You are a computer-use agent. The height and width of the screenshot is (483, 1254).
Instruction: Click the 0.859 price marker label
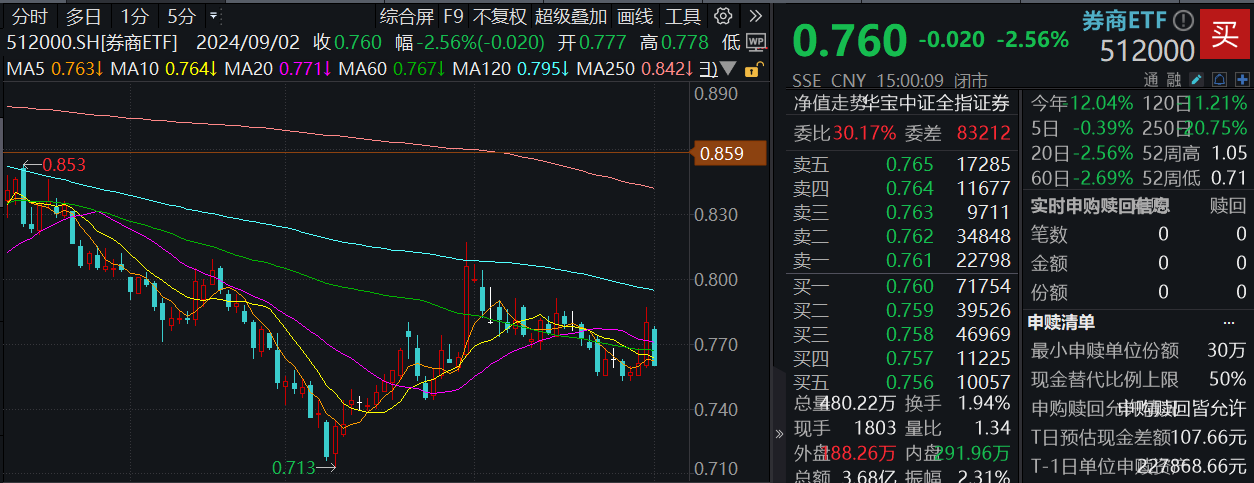tap(729, 154)
